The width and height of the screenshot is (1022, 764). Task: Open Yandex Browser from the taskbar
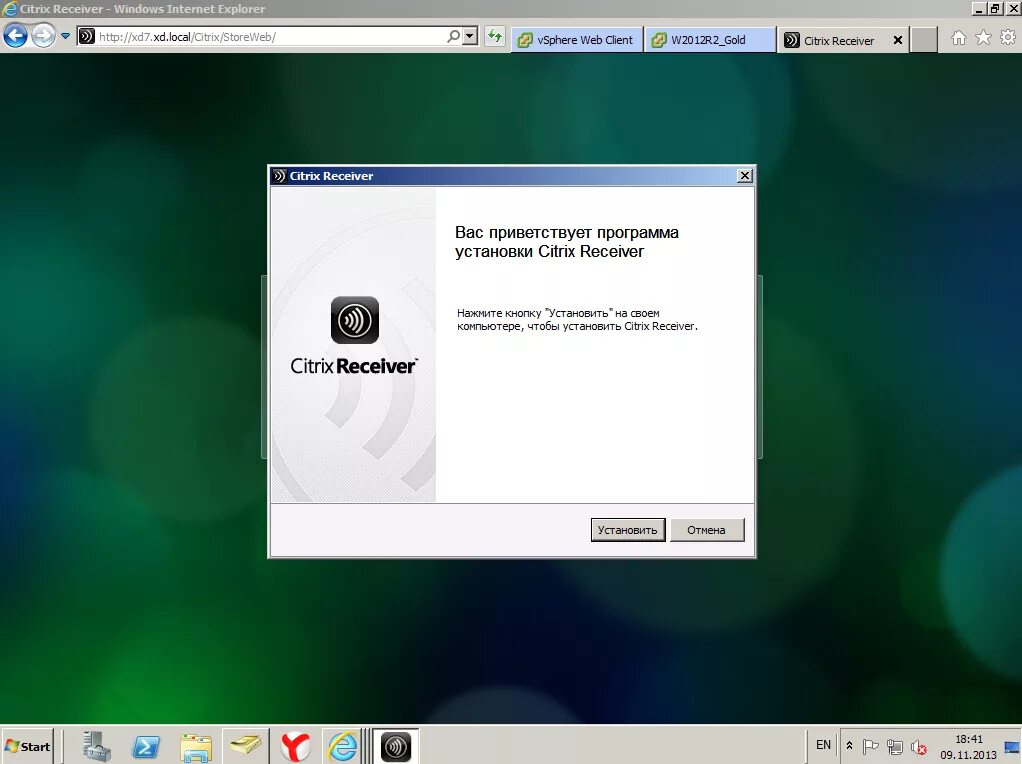295,745
